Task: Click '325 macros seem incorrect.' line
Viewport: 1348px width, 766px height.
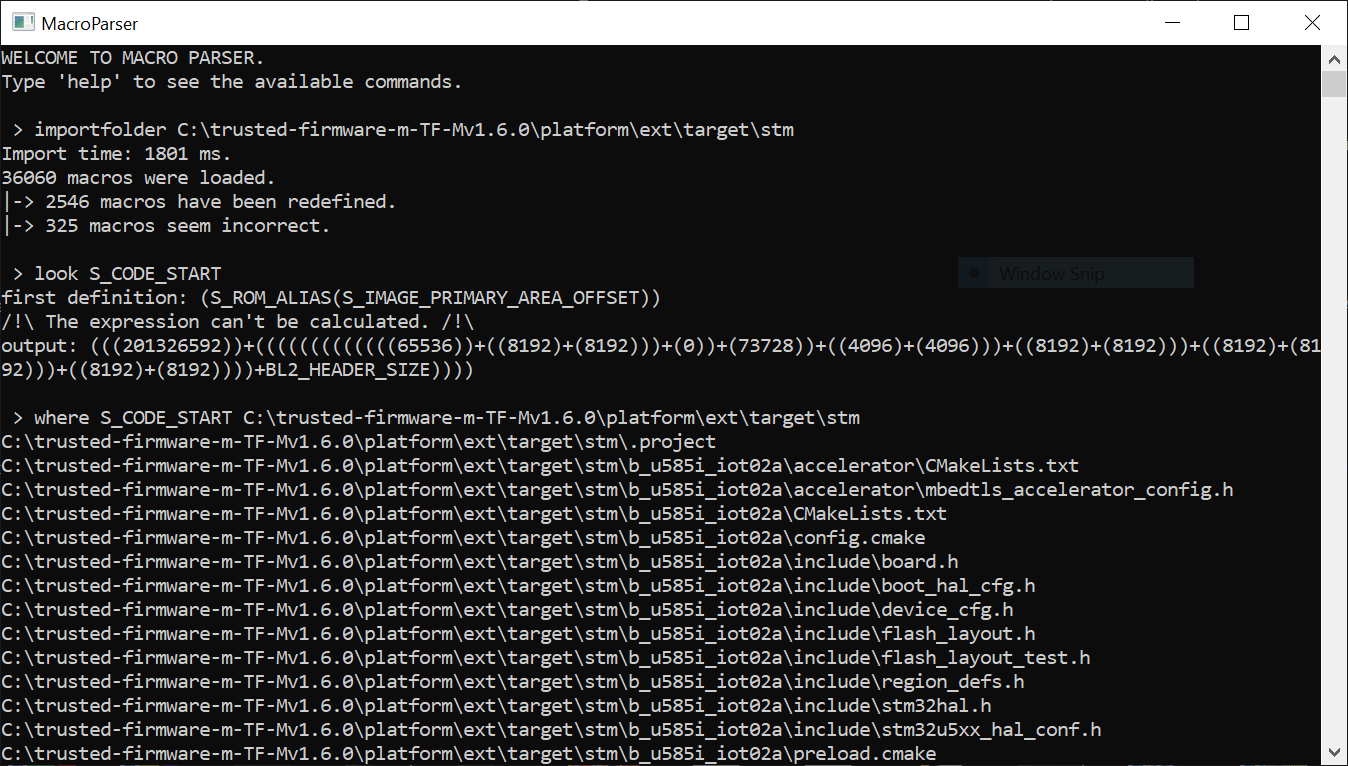Action: [x=166, y=226]
